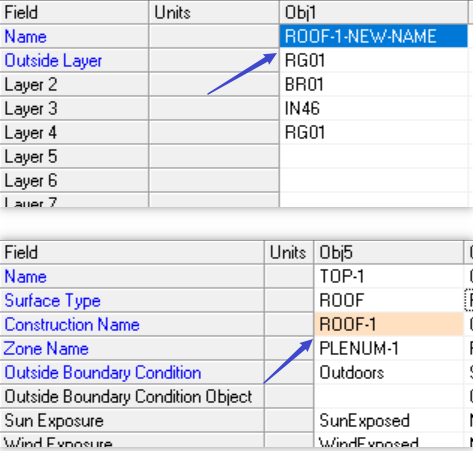
Task: Select Layer 4 value RG01
Action: (x=374, y=132)
